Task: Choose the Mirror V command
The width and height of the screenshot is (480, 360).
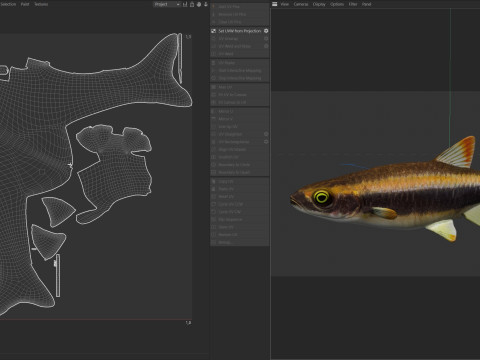Action: (240, 119)
